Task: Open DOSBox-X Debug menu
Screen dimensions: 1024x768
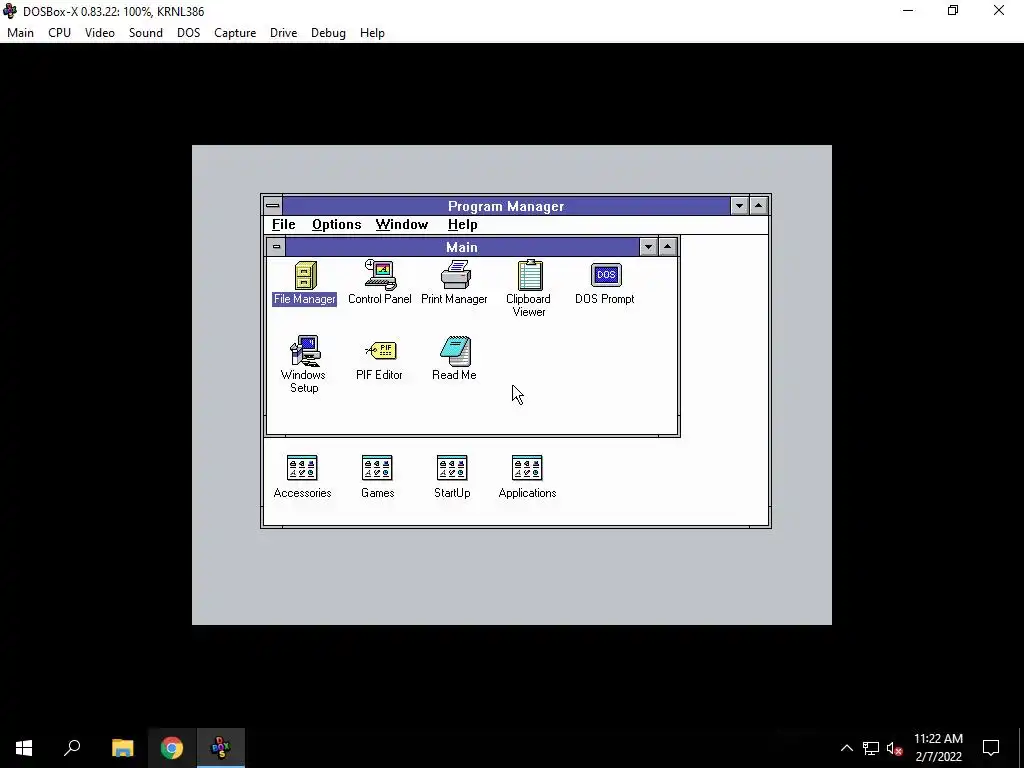Action: point(328,33)
